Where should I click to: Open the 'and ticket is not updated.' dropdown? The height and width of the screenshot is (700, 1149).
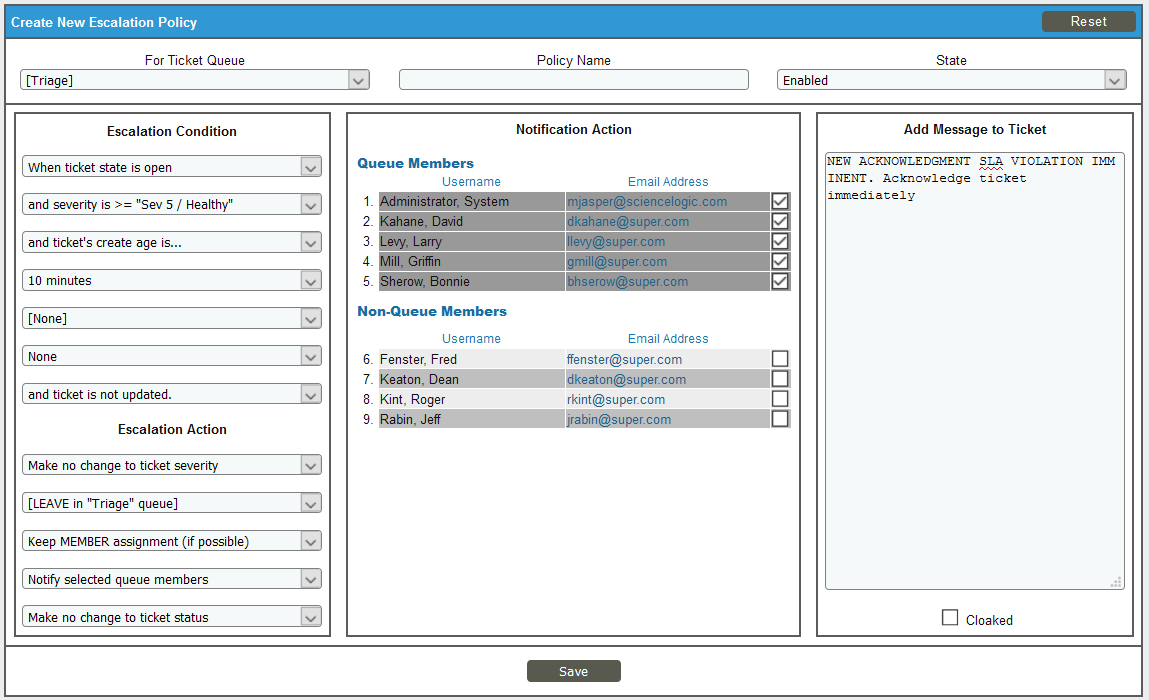(x=172, y=394)
